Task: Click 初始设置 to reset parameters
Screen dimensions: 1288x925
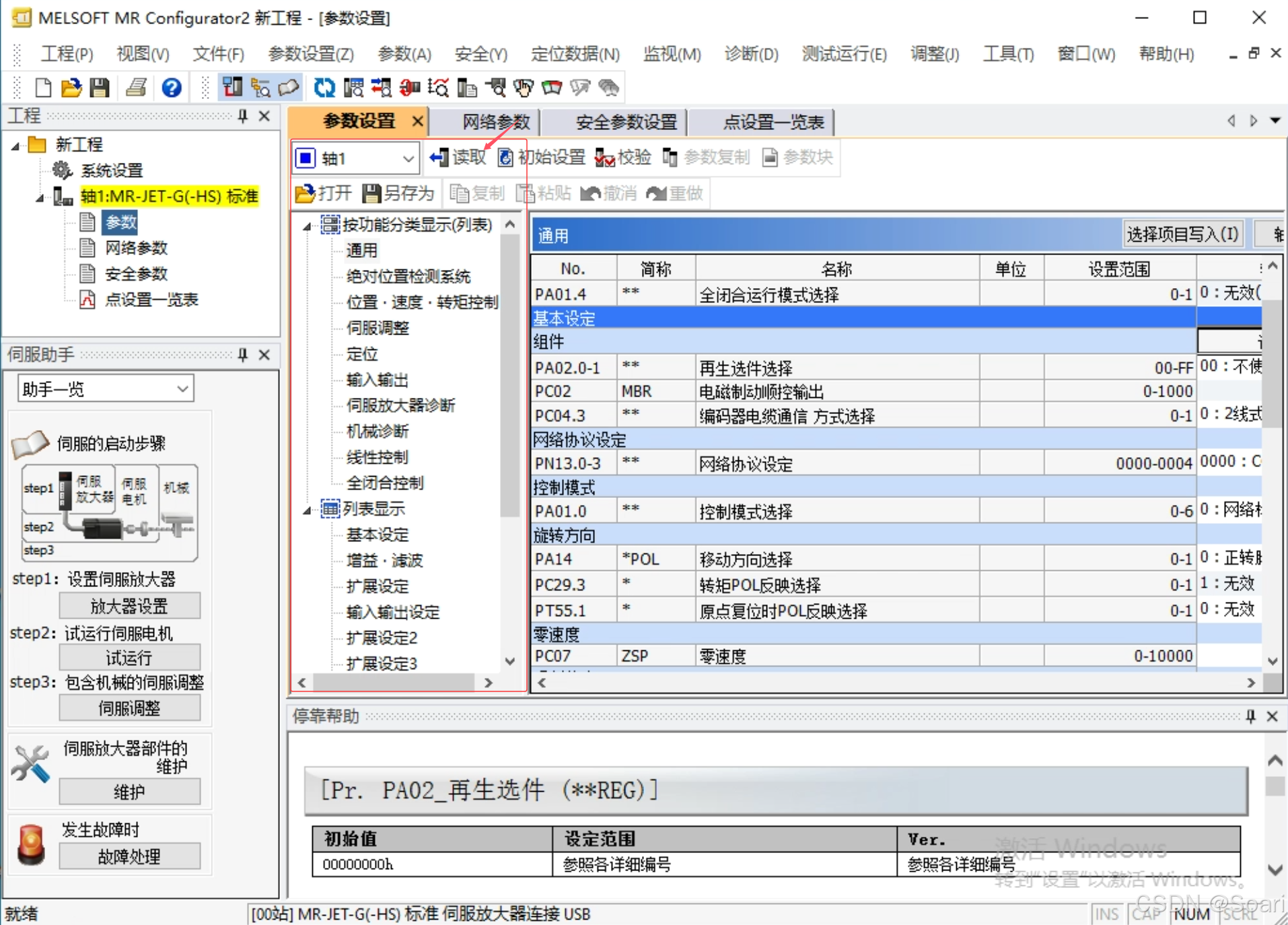Action: tap(542, 158)
